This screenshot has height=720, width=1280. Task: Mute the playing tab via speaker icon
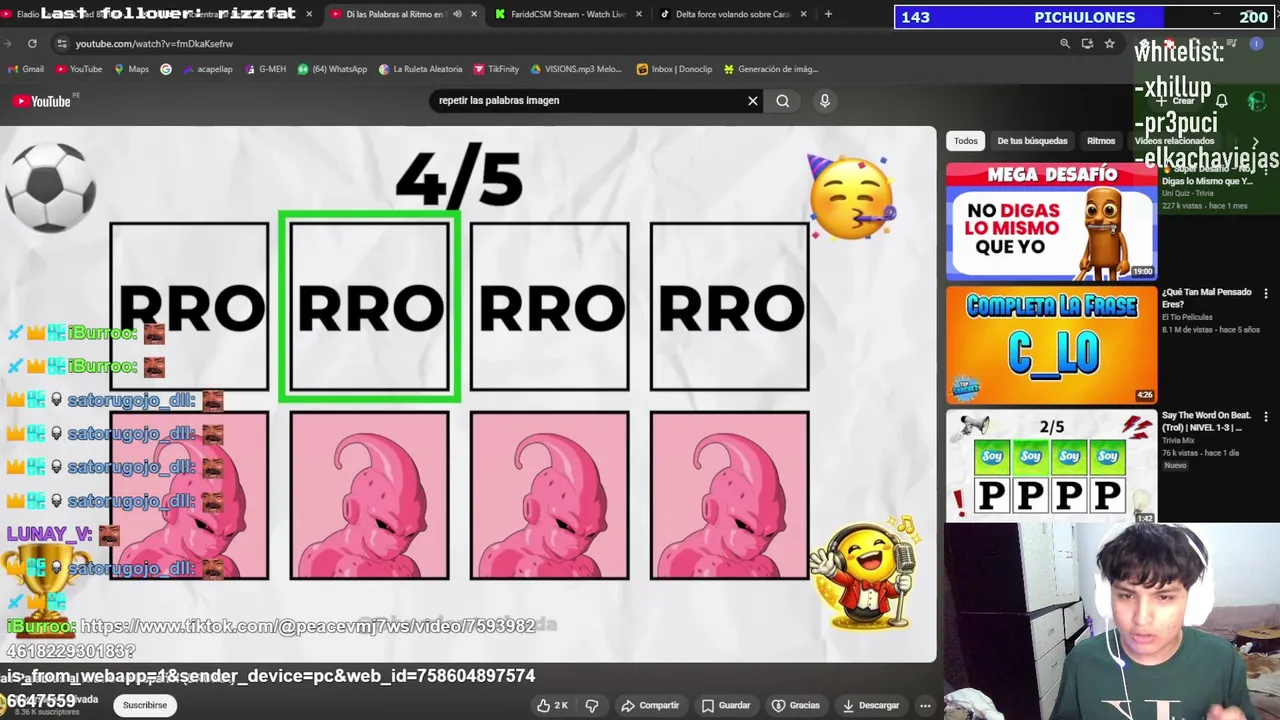457,14
